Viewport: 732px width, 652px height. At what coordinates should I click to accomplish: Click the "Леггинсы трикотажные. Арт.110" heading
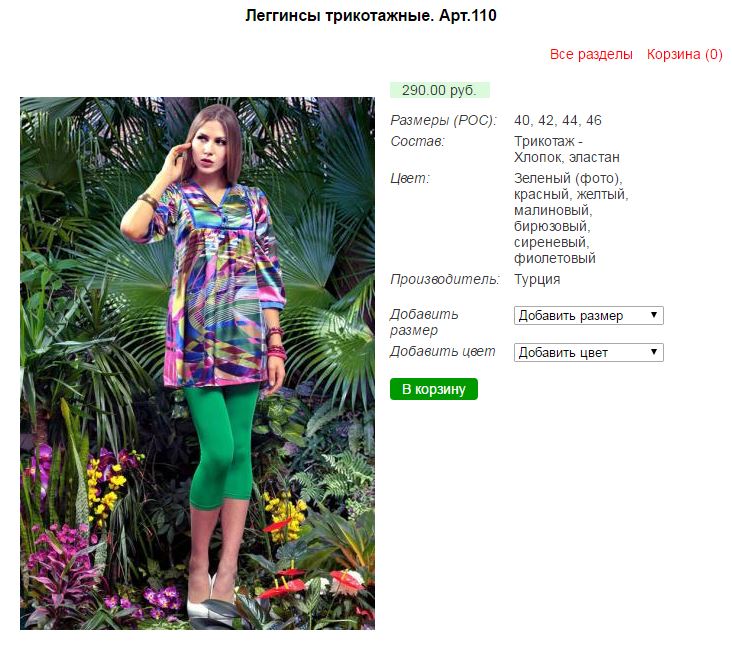pyautogui.click(x=371, y=16)
